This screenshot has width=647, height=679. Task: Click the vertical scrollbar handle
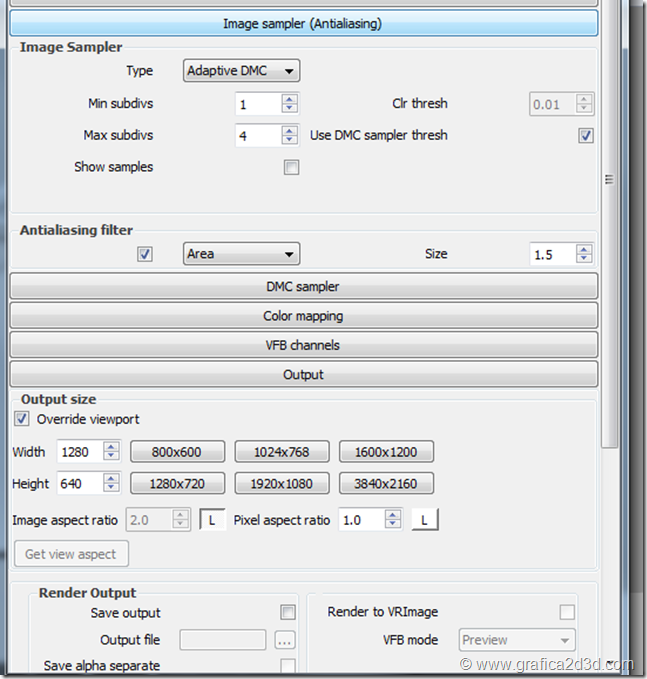[x=608, y=178]
